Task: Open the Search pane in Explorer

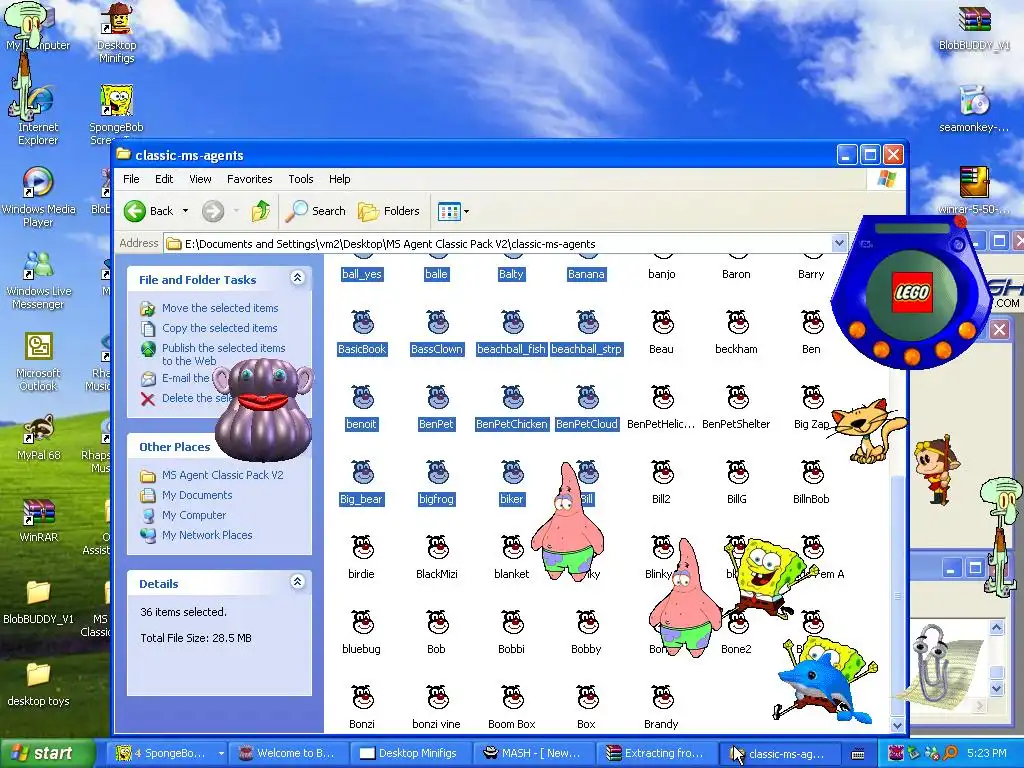Action: (x=316, y=211)
